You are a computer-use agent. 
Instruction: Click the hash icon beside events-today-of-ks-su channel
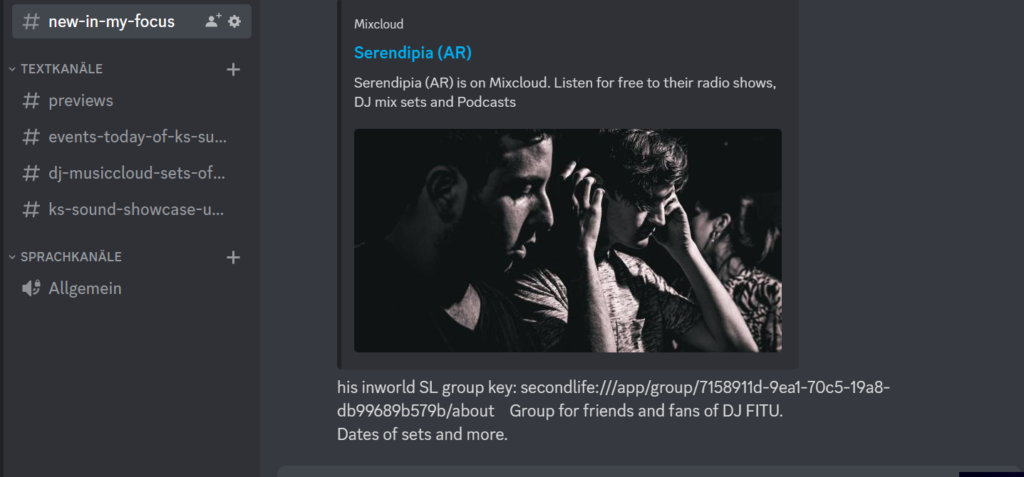click(31, 137)
